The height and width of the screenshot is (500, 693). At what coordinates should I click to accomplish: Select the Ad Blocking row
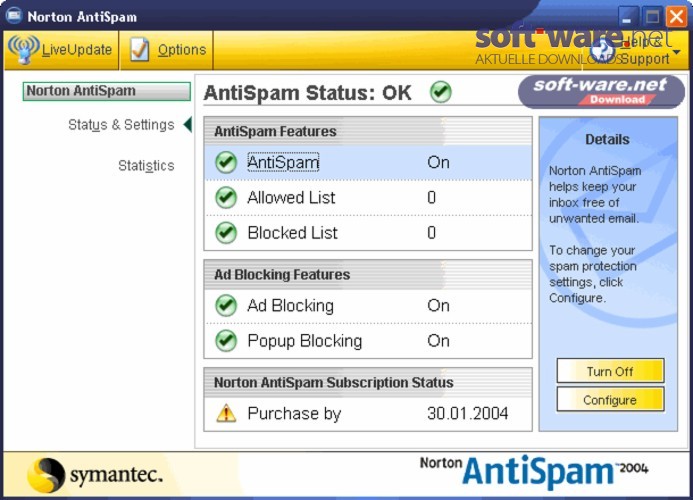tap(368, 306)
